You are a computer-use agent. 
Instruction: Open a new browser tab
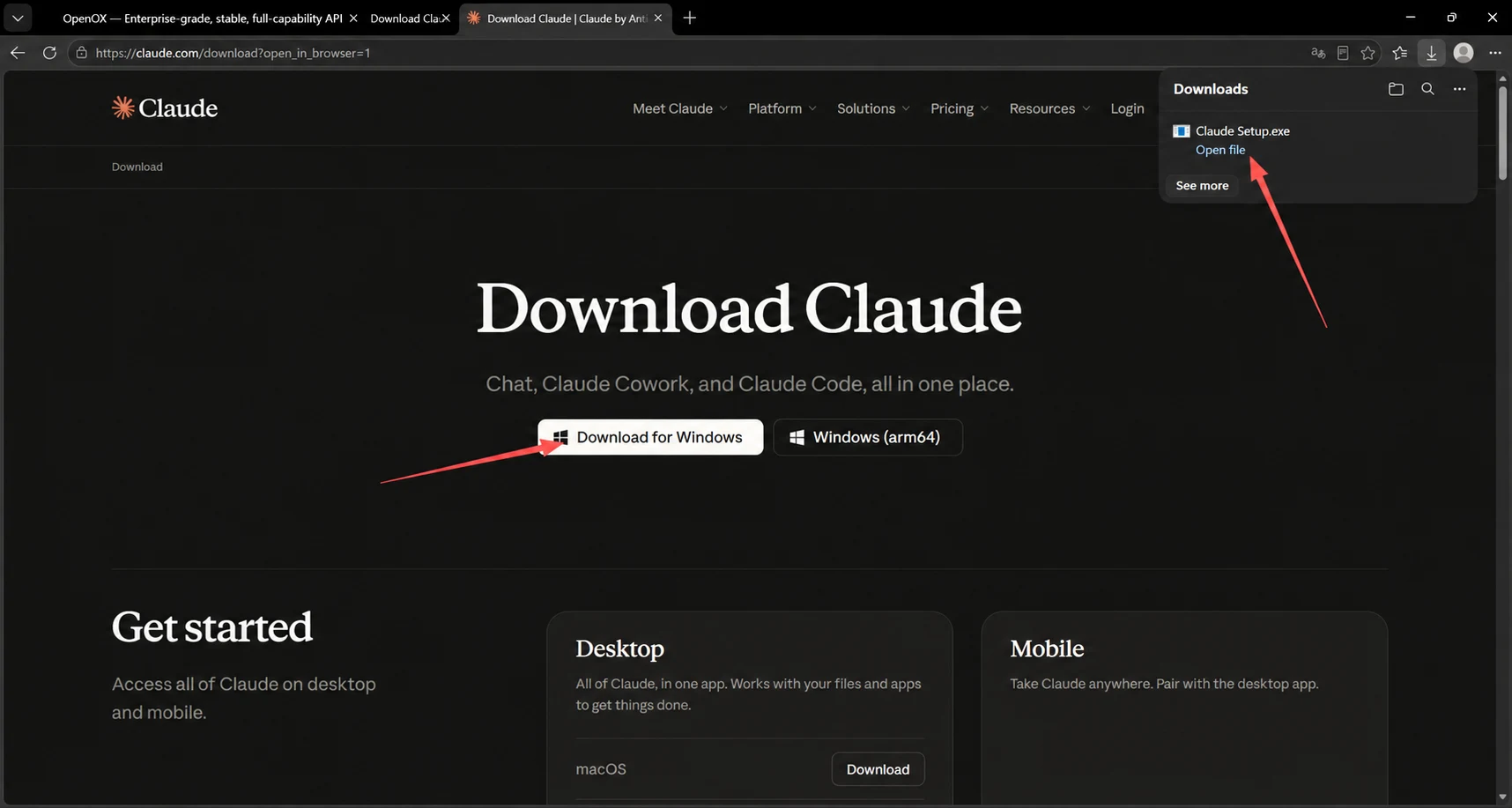pyautogui.click(x=690, y=18)
